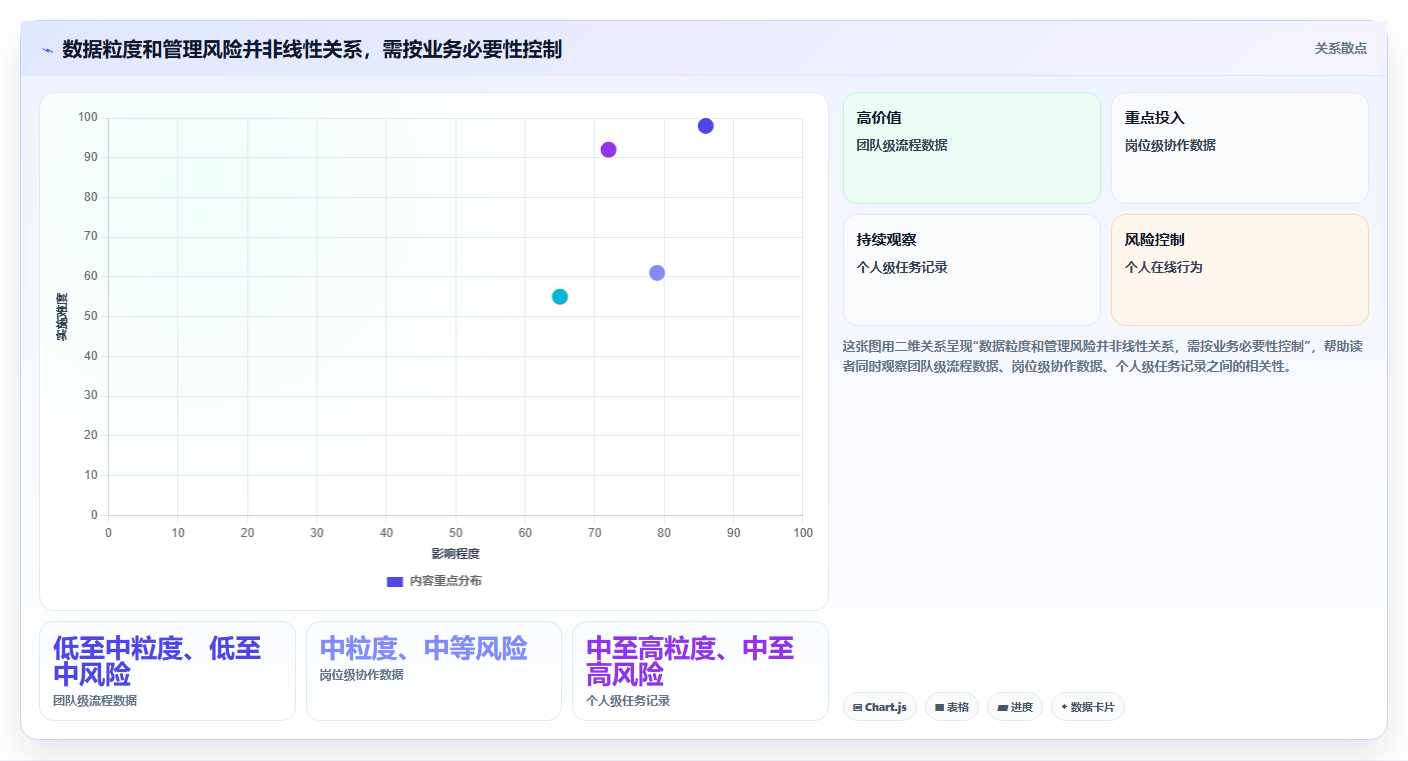Select the light blue scatter point near 79

pyautogui.click(x=657, y=273)
